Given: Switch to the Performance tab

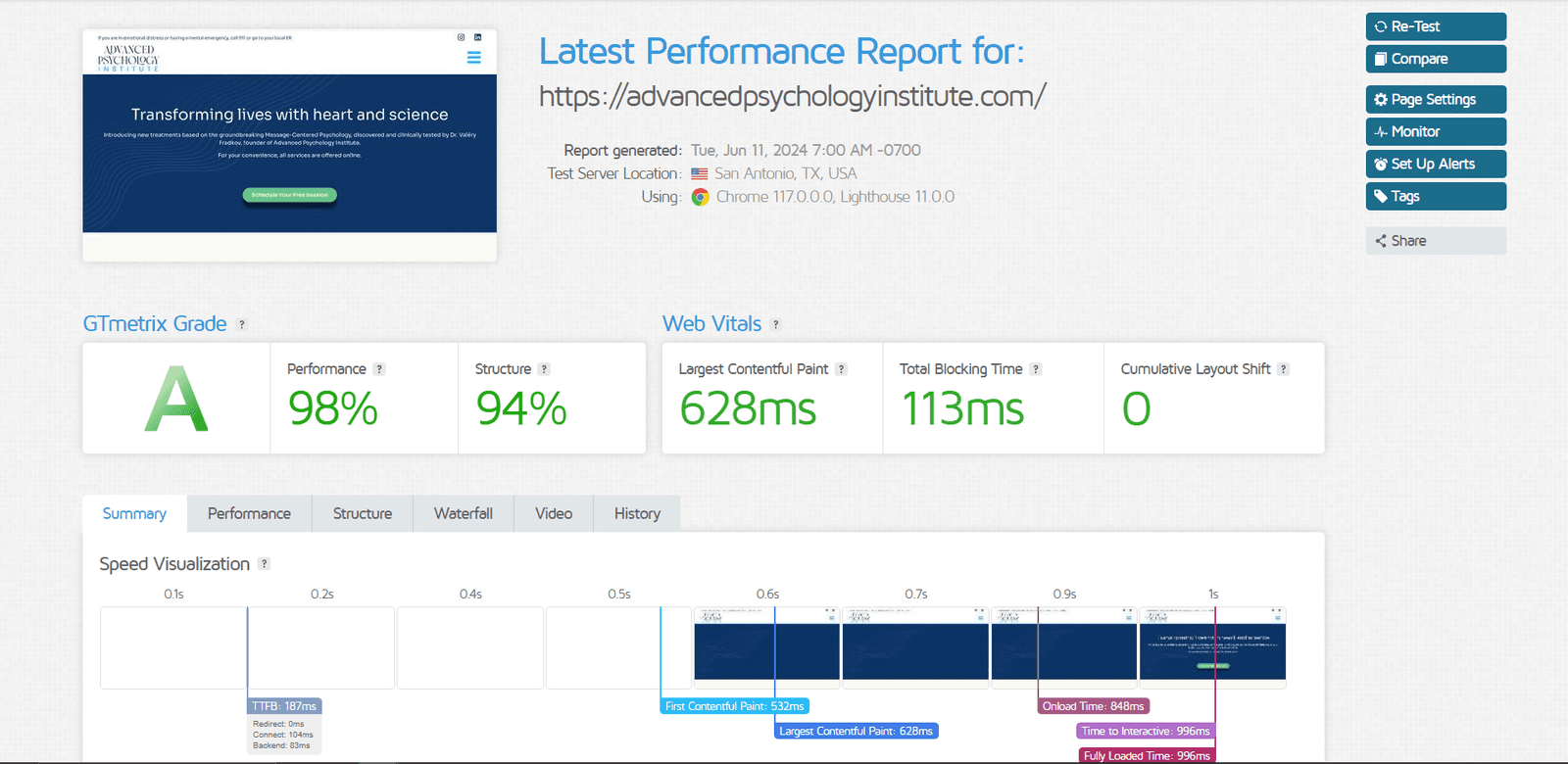Looking at the screenshot, I should [249, 513].
